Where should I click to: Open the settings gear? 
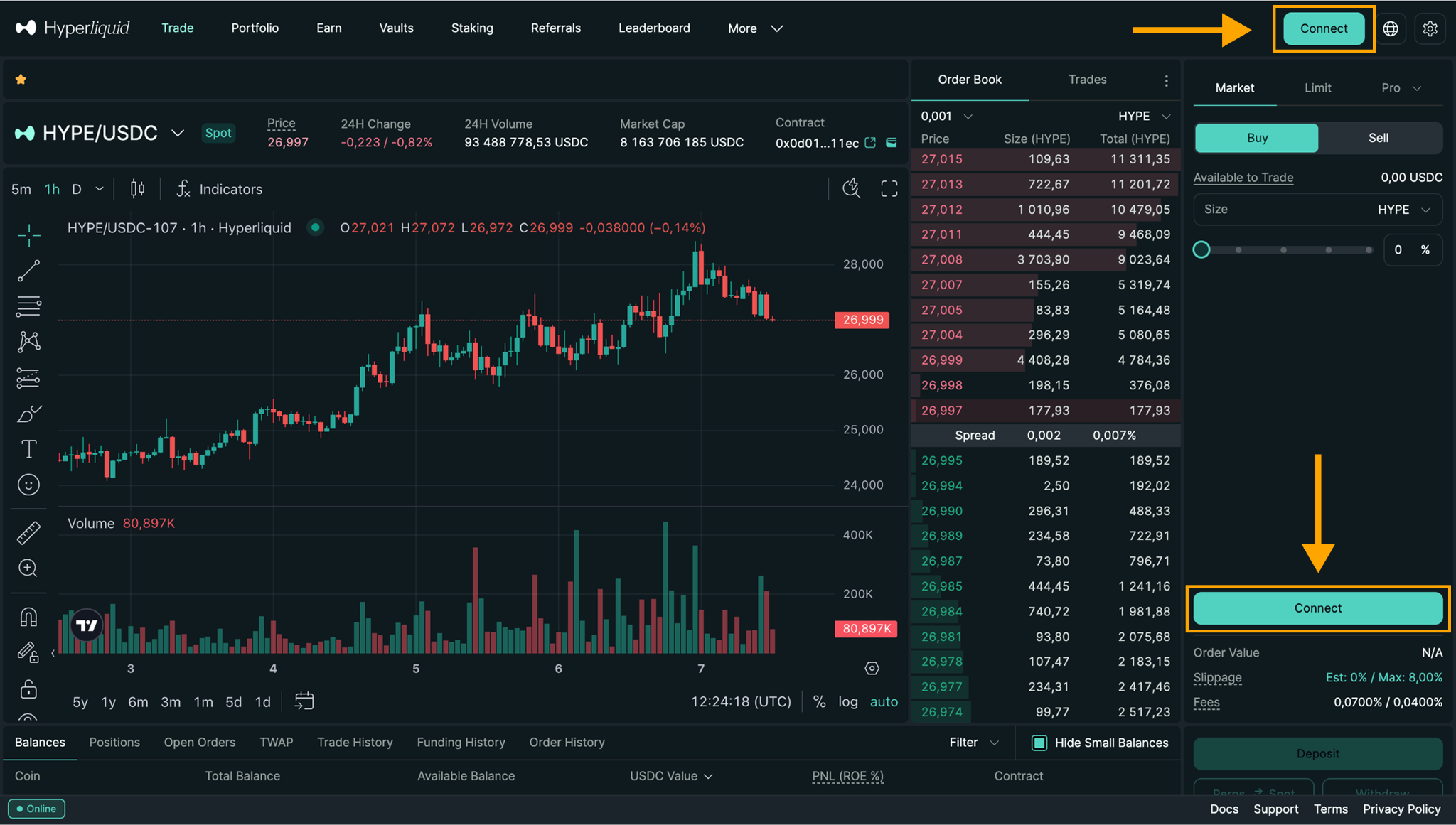click(x=1430, y=28)
